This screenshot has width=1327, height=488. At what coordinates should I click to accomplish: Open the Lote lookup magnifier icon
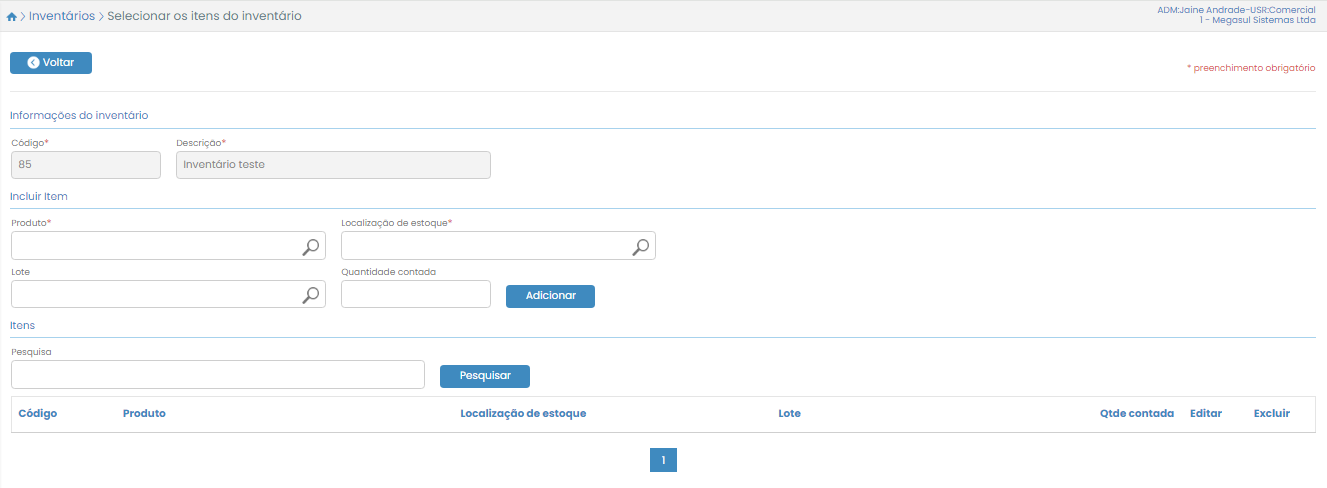point(311,294)
